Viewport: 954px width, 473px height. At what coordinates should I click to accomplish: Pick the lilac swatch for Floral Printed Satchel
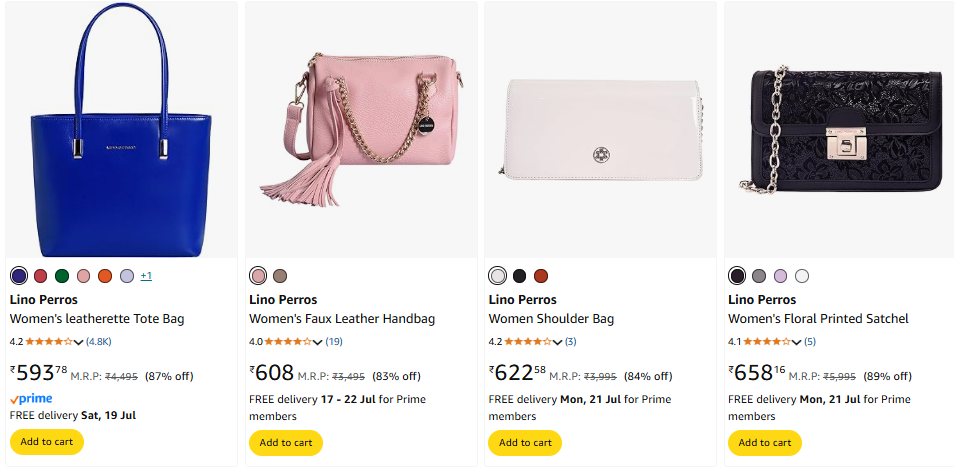tap(780, 276)
